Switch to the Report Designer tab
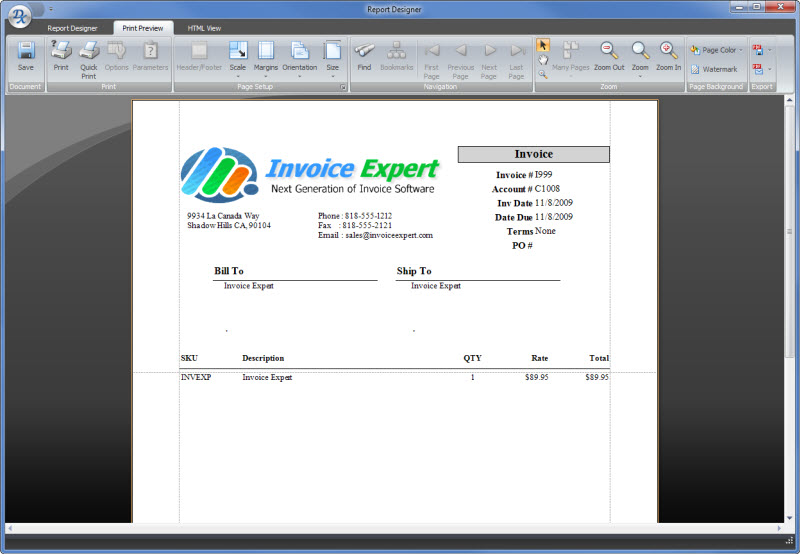Screen dimensions: 800x554 72,28
